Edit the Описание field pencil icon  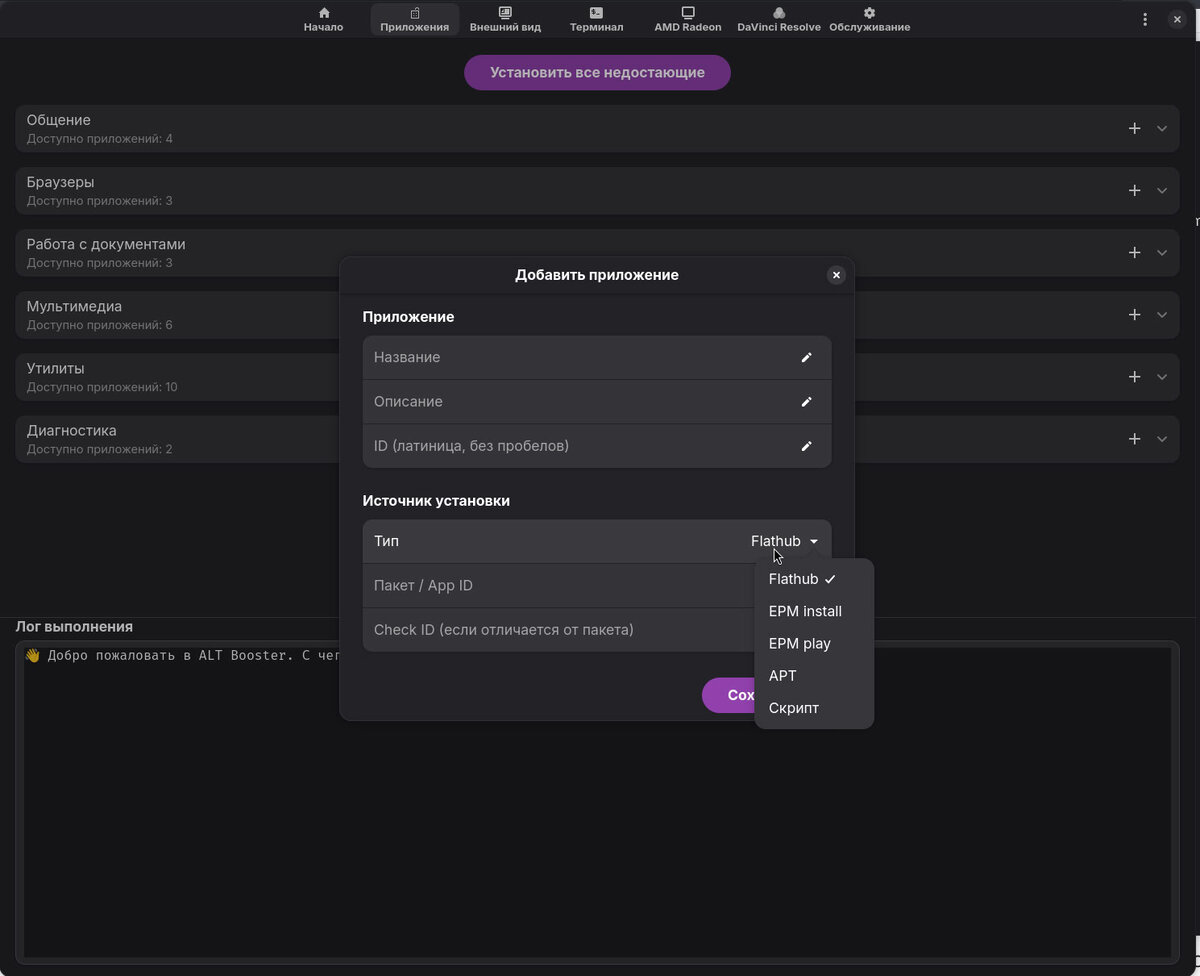click(806, 401)
